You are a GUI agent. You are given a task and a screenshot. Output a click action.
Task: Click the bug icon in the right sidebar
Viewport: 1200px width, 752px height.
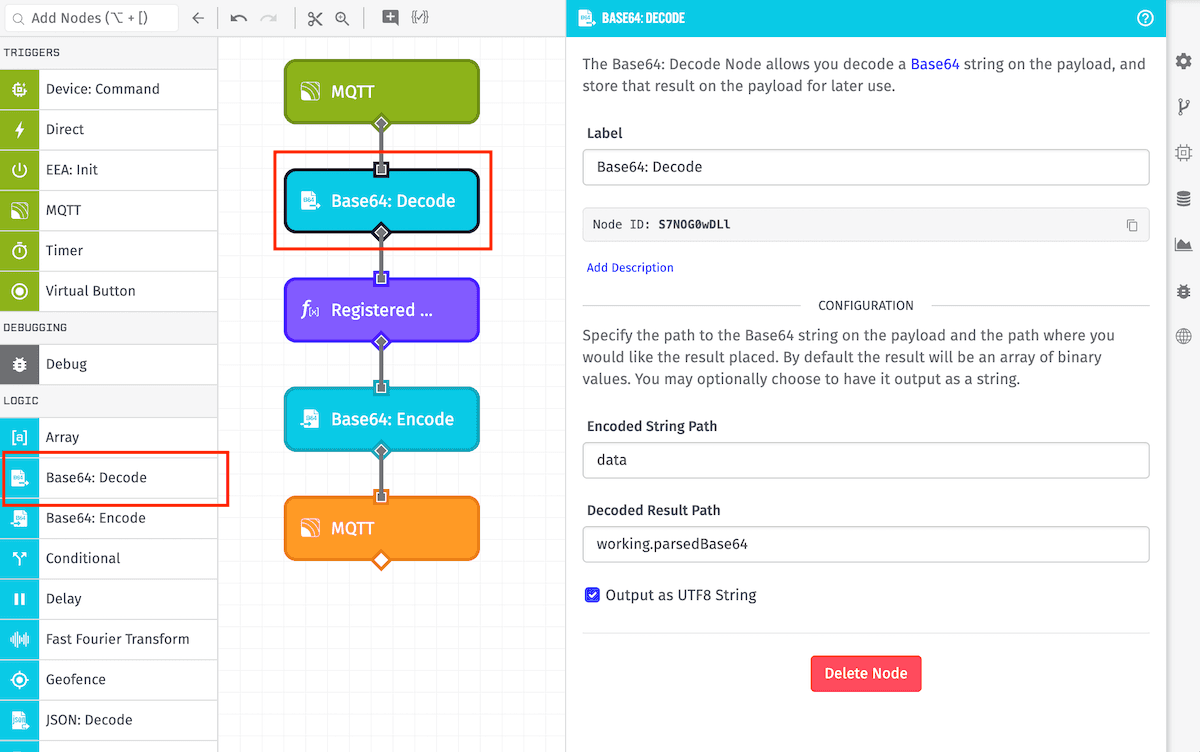[x=1184, y=291]
